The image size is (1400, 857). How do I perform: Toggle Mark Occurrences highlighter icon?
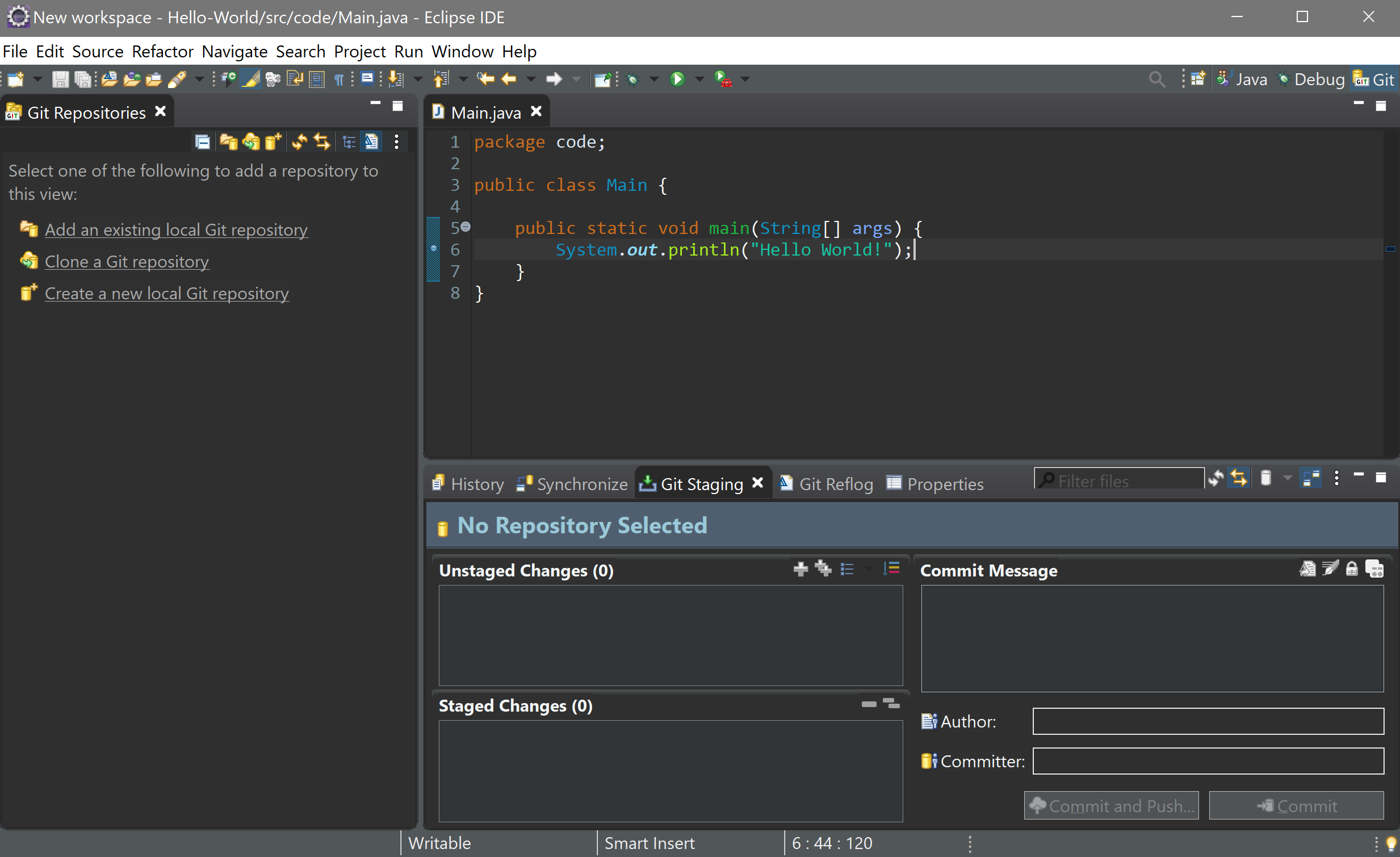[250, 79]
